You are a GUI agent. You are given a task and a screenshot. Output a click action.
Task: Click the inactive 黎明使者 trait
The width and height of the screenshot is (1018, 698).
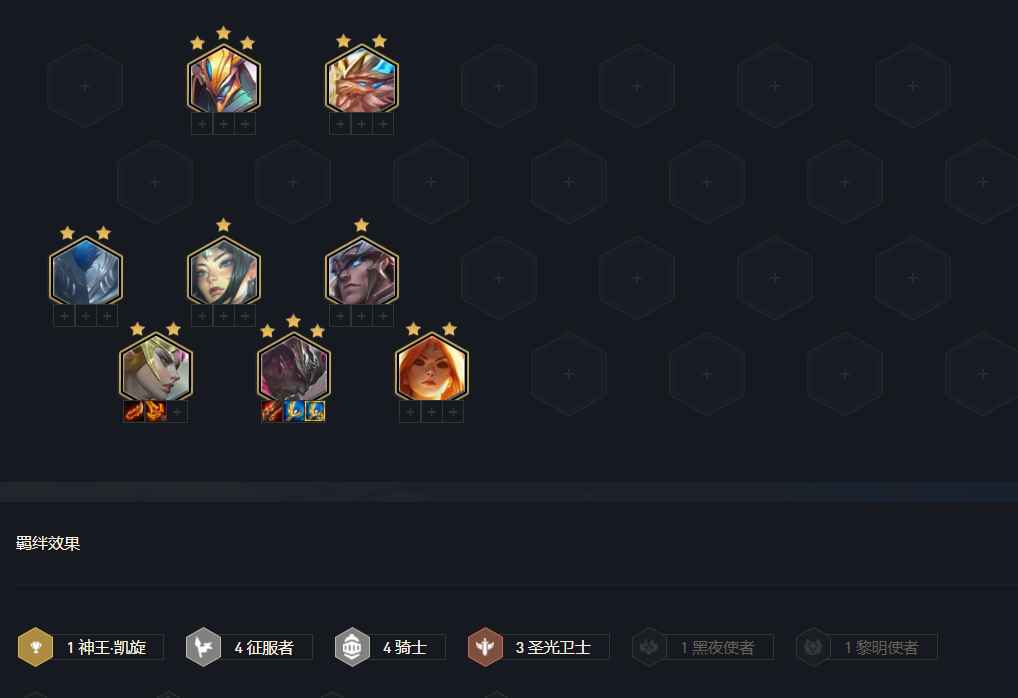point(867,647)
